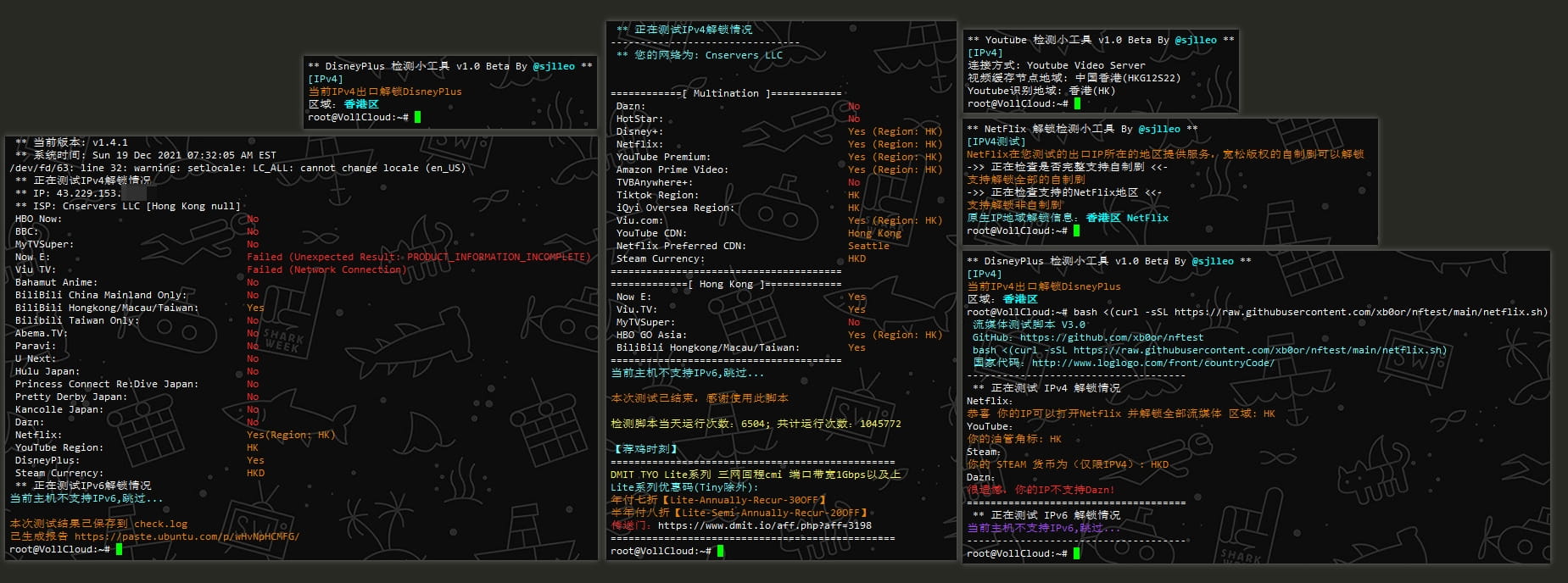Click Youtube识别地域: 香港(HK) line
The width and height of the screenshot is (1568, 583).
pos(1041,91)
